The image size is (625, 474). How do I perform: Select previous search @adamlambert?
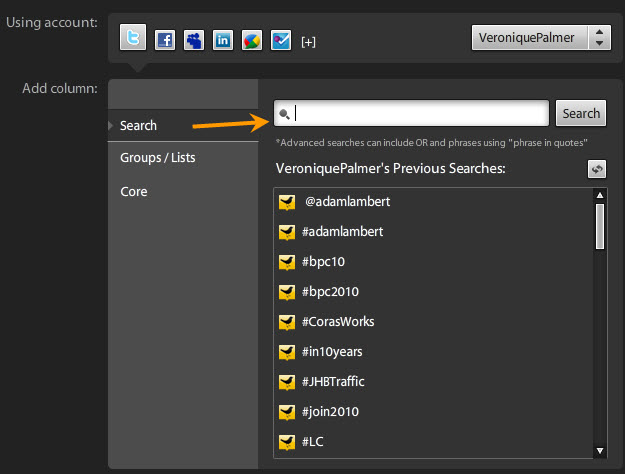tap(347, 202)
